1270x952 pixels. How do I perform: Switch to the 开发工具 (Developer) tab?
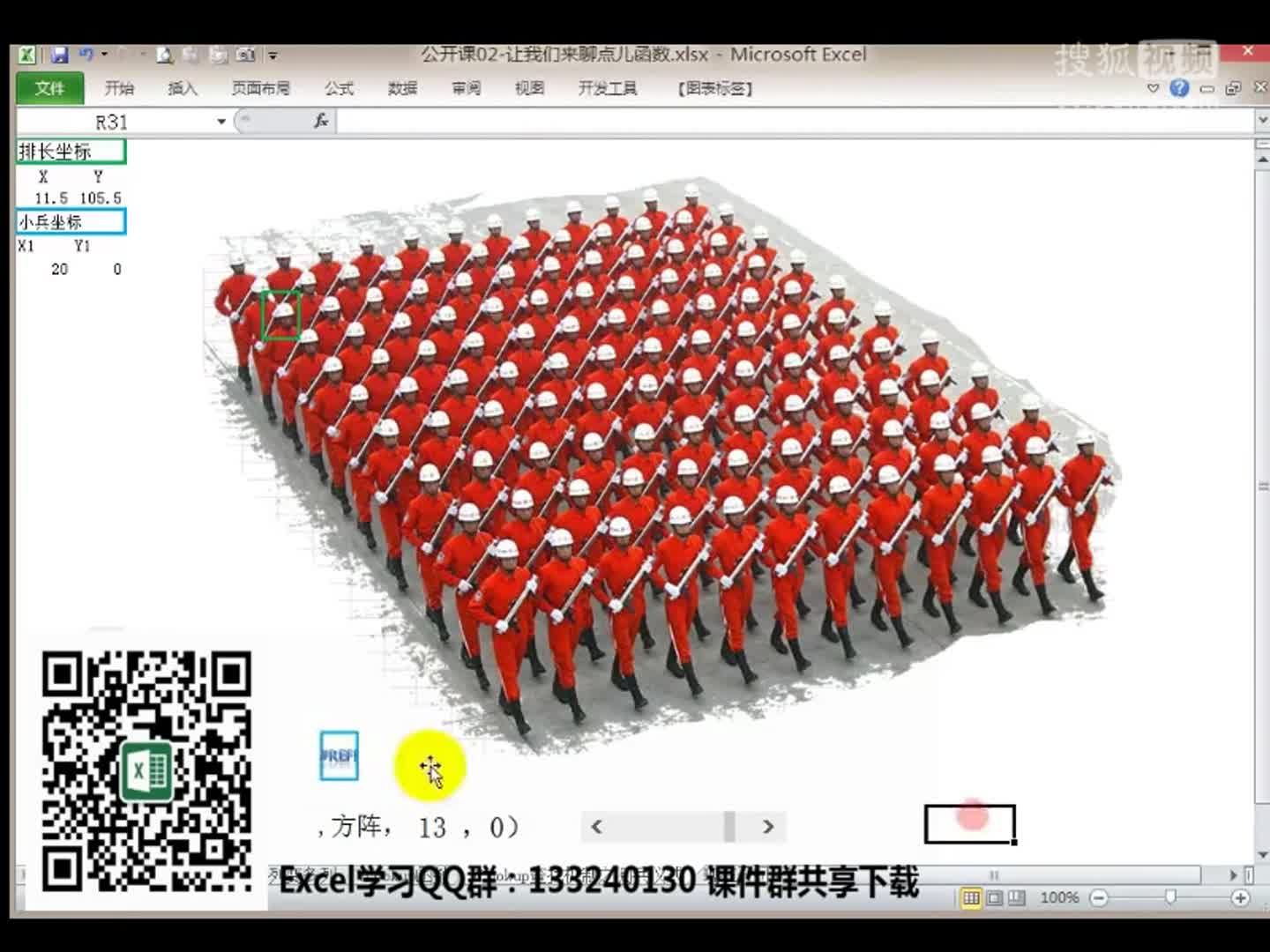608,88
